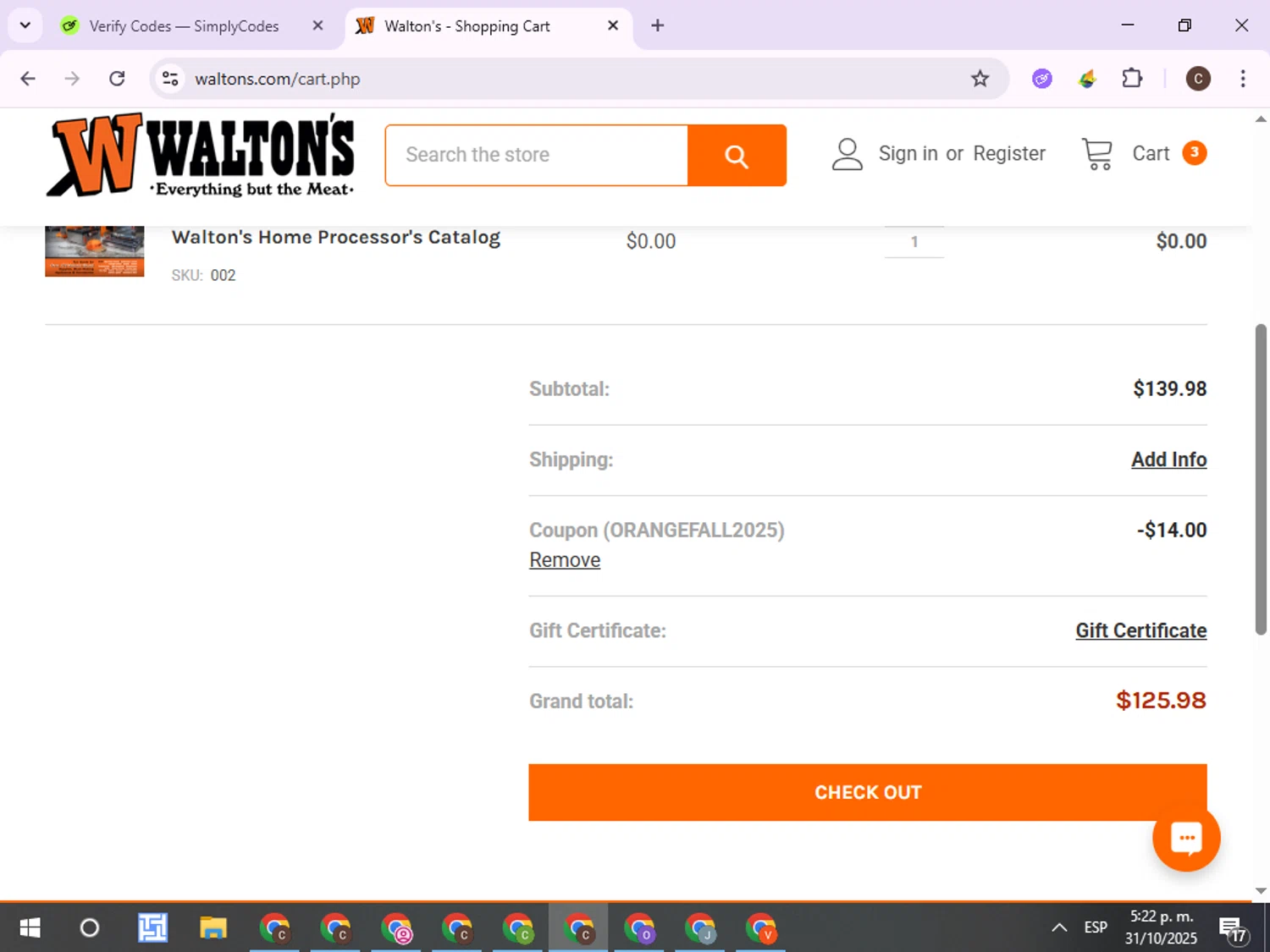Click the Walton's logo to go home
Viewport: 1270px width, 952px height.
[201, 155]
